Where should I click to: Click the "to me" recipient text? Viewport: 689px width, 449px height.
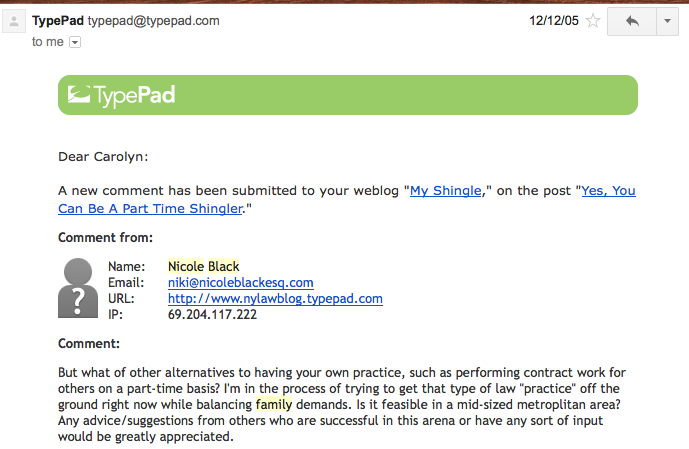pos(47,42)
